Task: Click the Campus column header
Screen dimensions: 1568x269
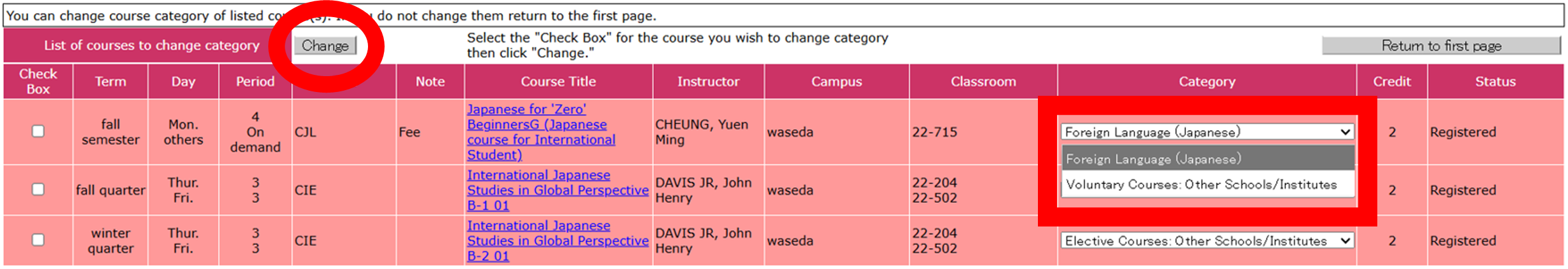Action: [x=836, y=81]
